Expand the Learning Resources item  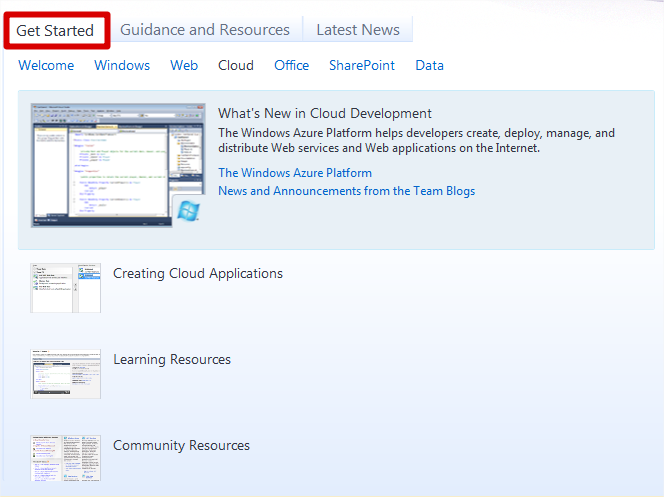[x=172, y=360]
